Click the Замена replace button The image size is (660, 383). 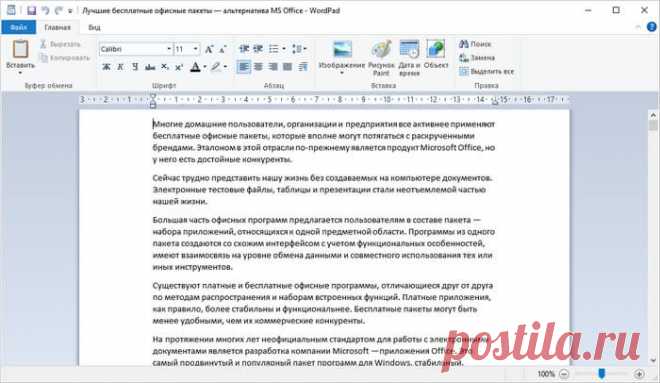pos(476,58)
